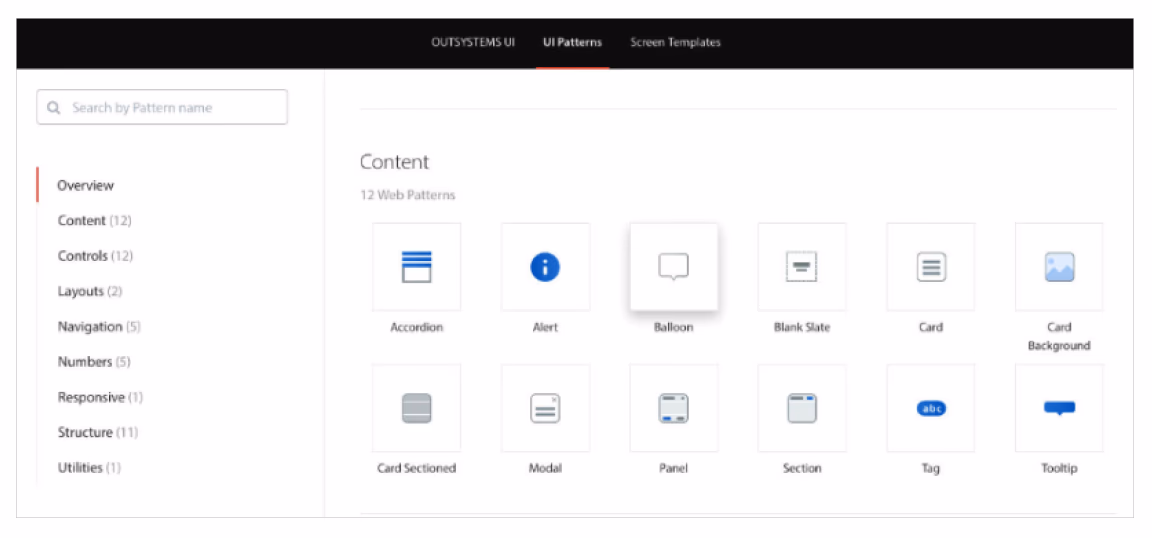Click the 'Accordion' label text
1152x538 pixels.
click(417, 327)
